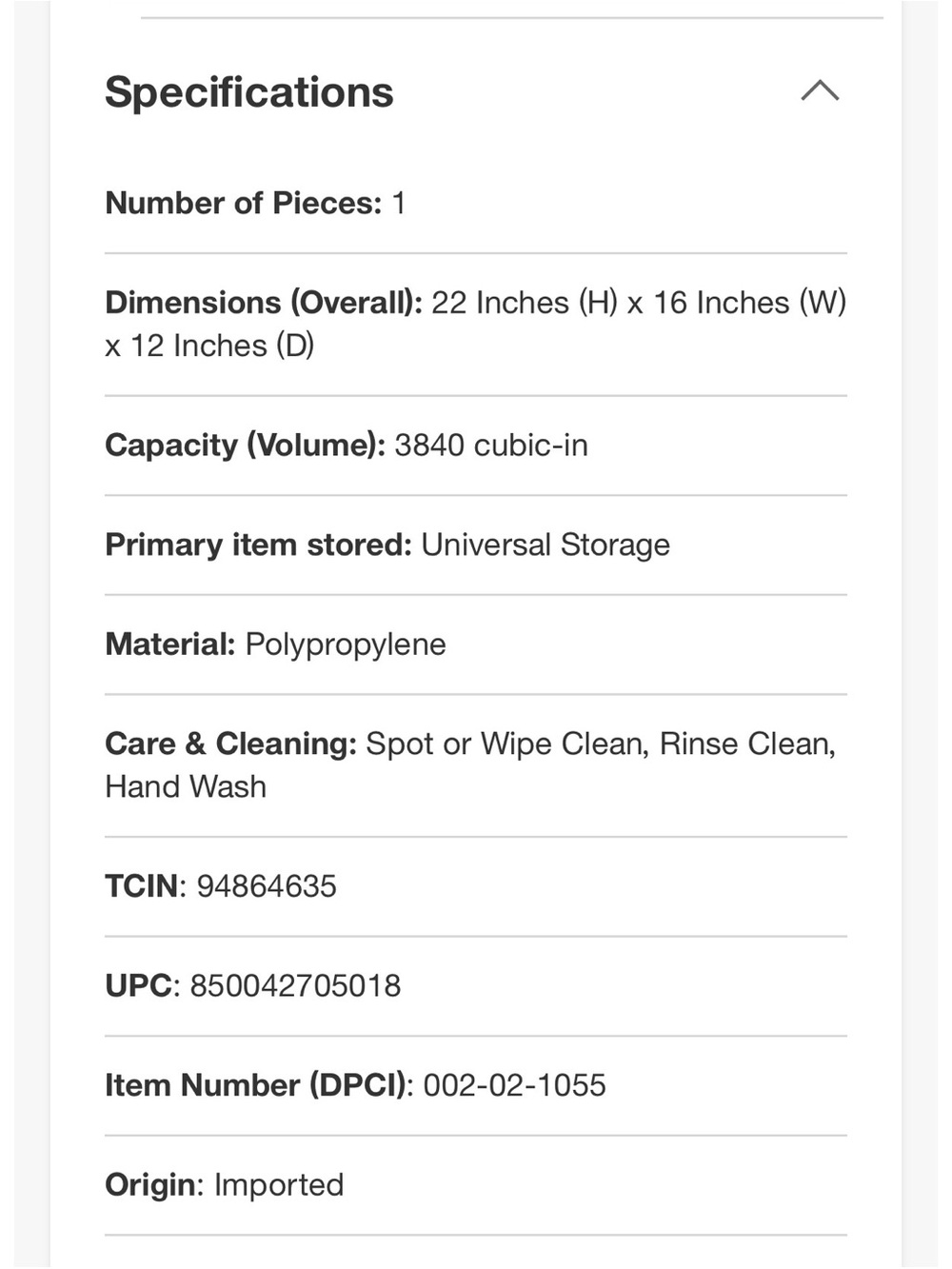Click the Origin Imported row
952x1269 pixels.
tap(476, 1185)
